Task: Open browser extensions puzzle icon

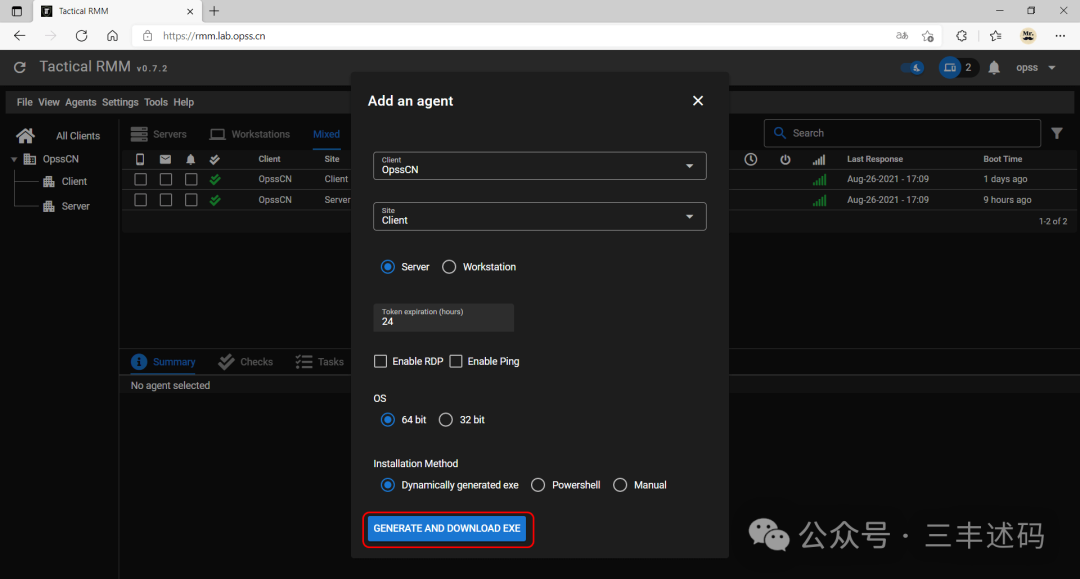Action: (x=962, y=36)
